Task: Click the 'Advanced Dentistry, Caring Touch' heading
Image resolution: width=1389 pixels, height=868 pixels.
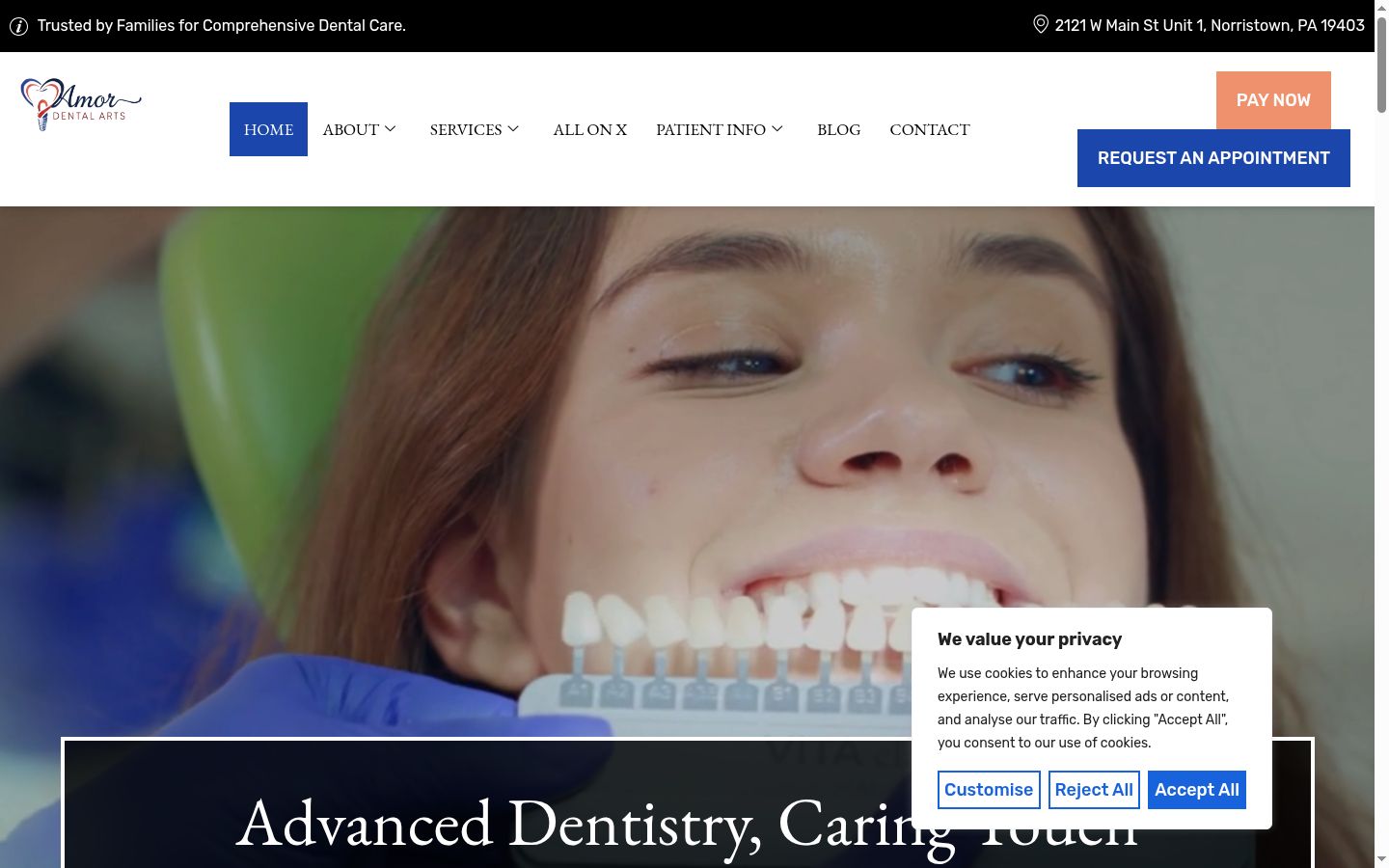Action: 687,825
